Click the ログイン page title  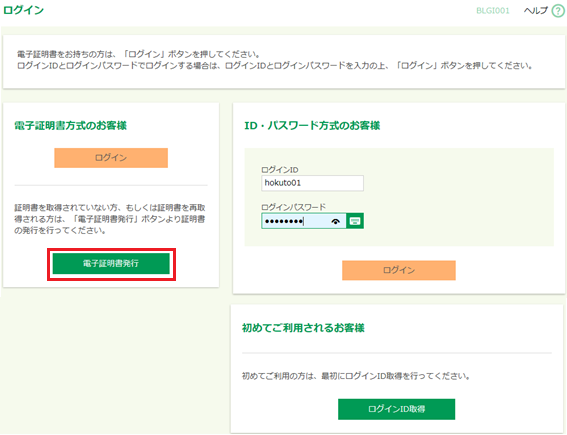(x=24, y=10)
